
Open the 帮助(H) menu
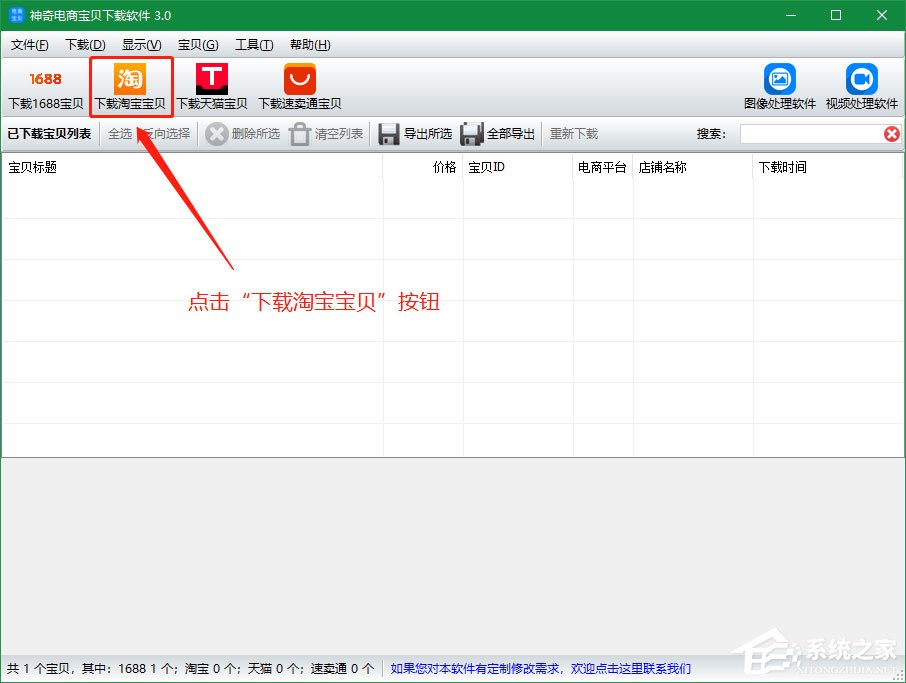point(310,44)
